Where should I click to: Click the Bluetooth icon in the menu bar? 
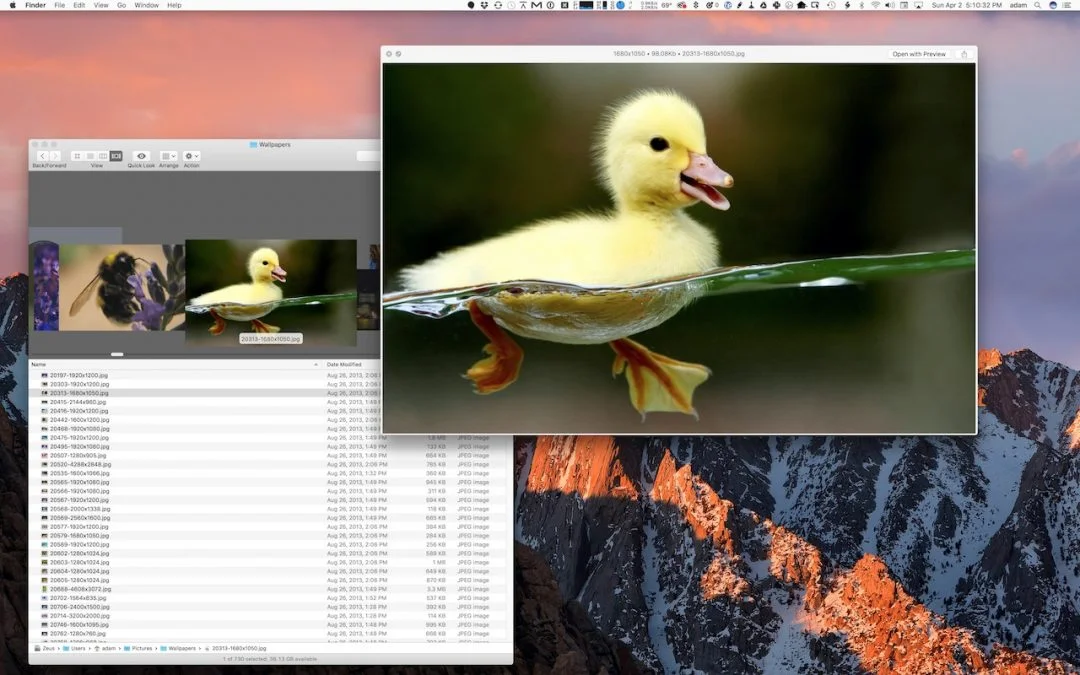[861, 5]
